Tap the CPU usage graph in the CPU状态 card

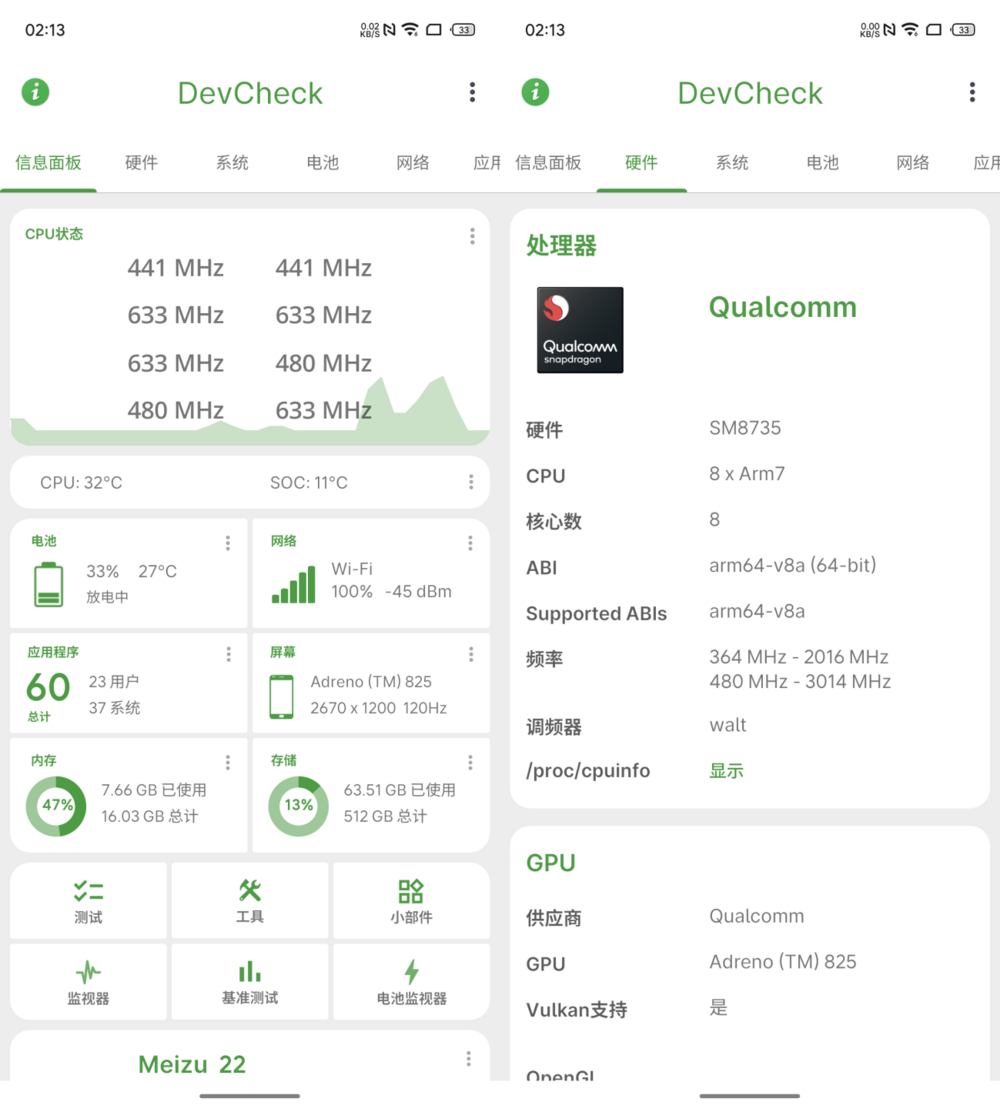(250, 411)
